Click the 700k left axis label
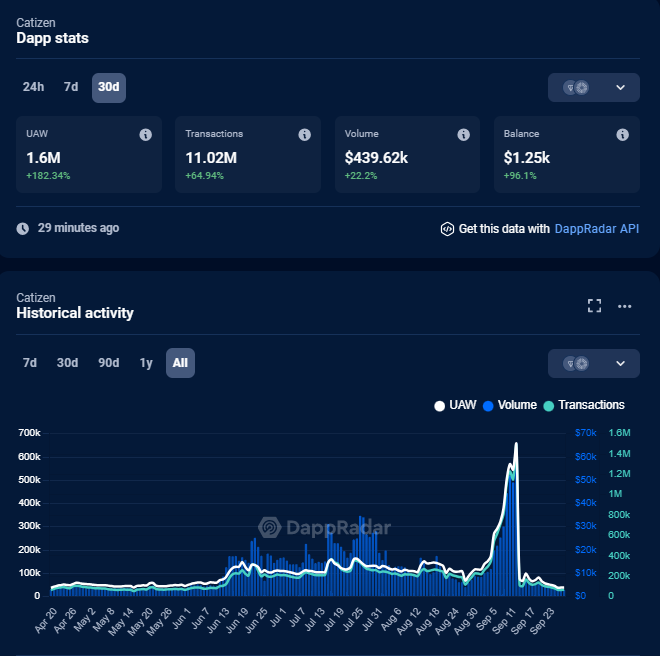The height and width of the screenshot is (656, 660). pos(29,433)
